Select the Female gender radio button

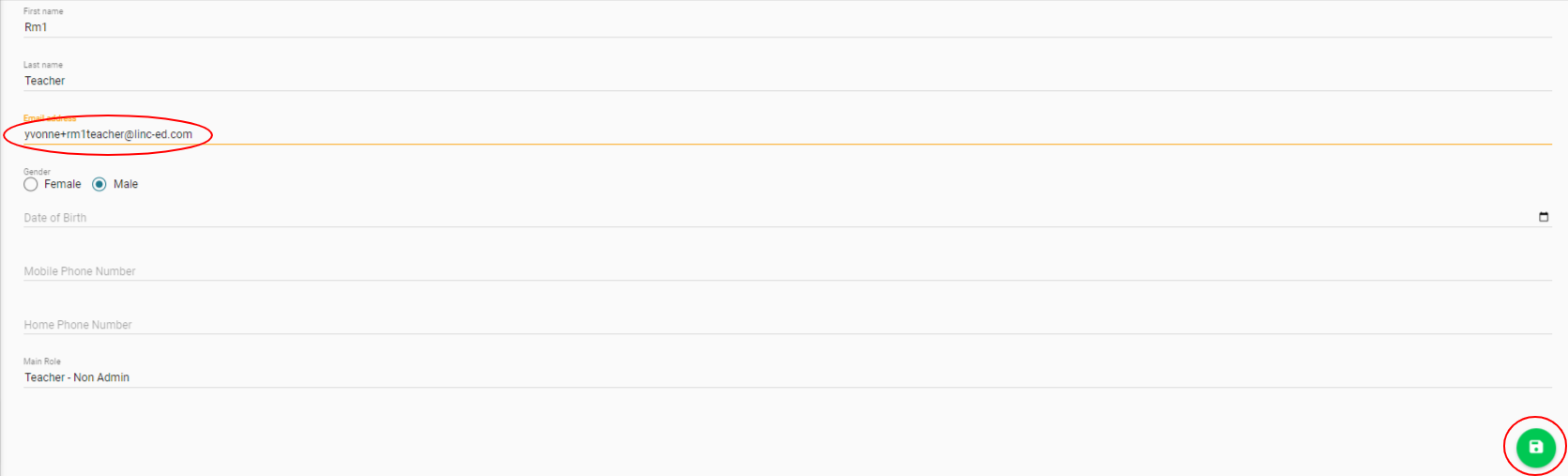(31, 184)
